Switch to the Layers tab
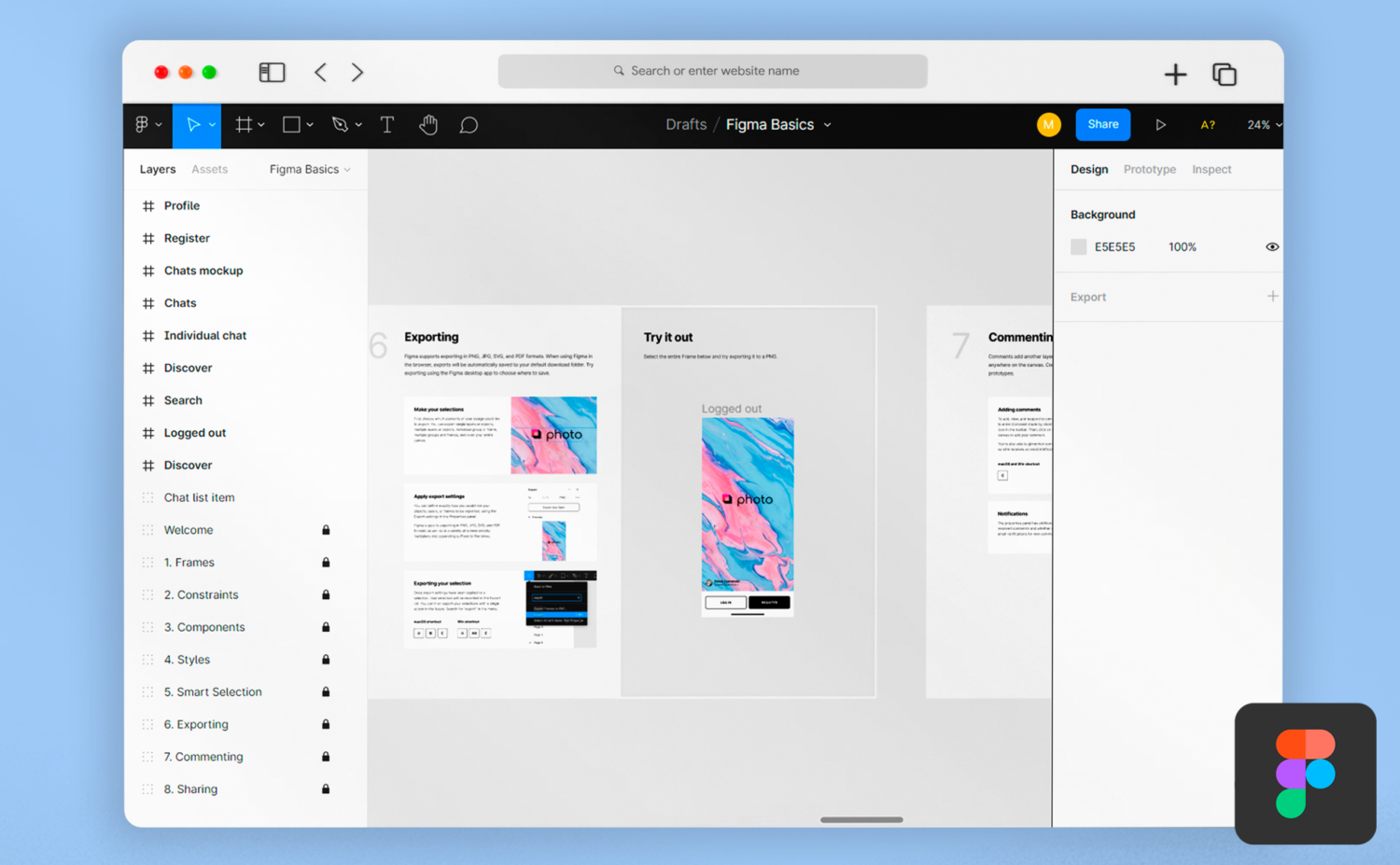This screenshot has height=865, width=1400. tap(158, 169)
